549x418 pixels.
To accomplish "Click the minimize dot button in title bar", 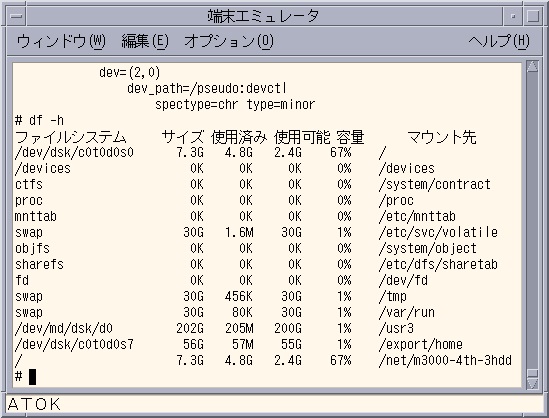I will pyautogui.click(x=513, y=16).
